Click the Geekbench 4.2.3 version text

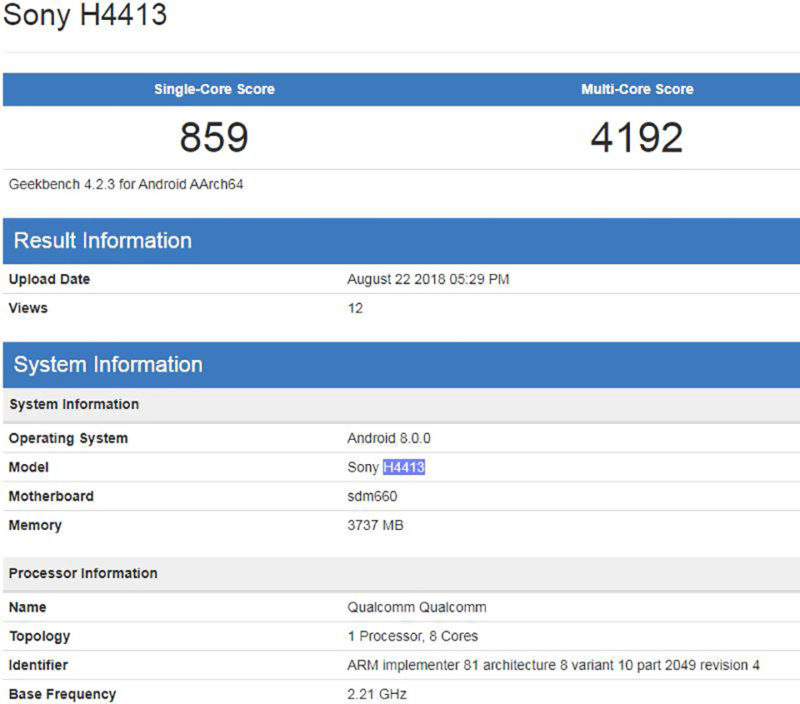point(126,184)
